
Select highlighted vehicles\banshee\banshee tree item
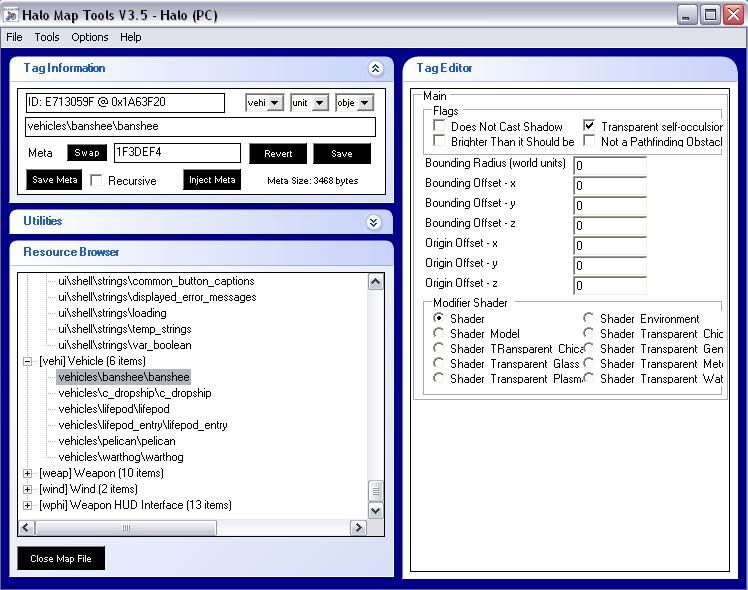click(124, 377)
